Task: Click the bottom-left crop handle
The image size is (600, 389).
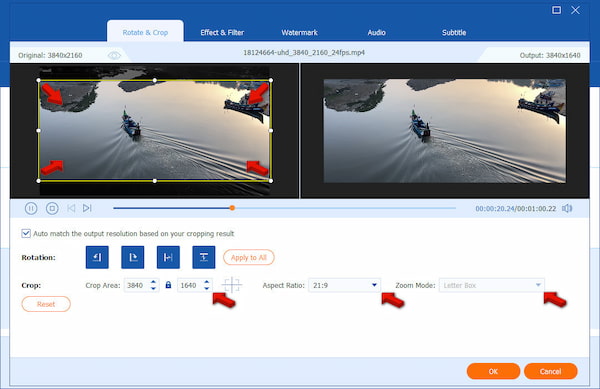Action: coord(38,181)
